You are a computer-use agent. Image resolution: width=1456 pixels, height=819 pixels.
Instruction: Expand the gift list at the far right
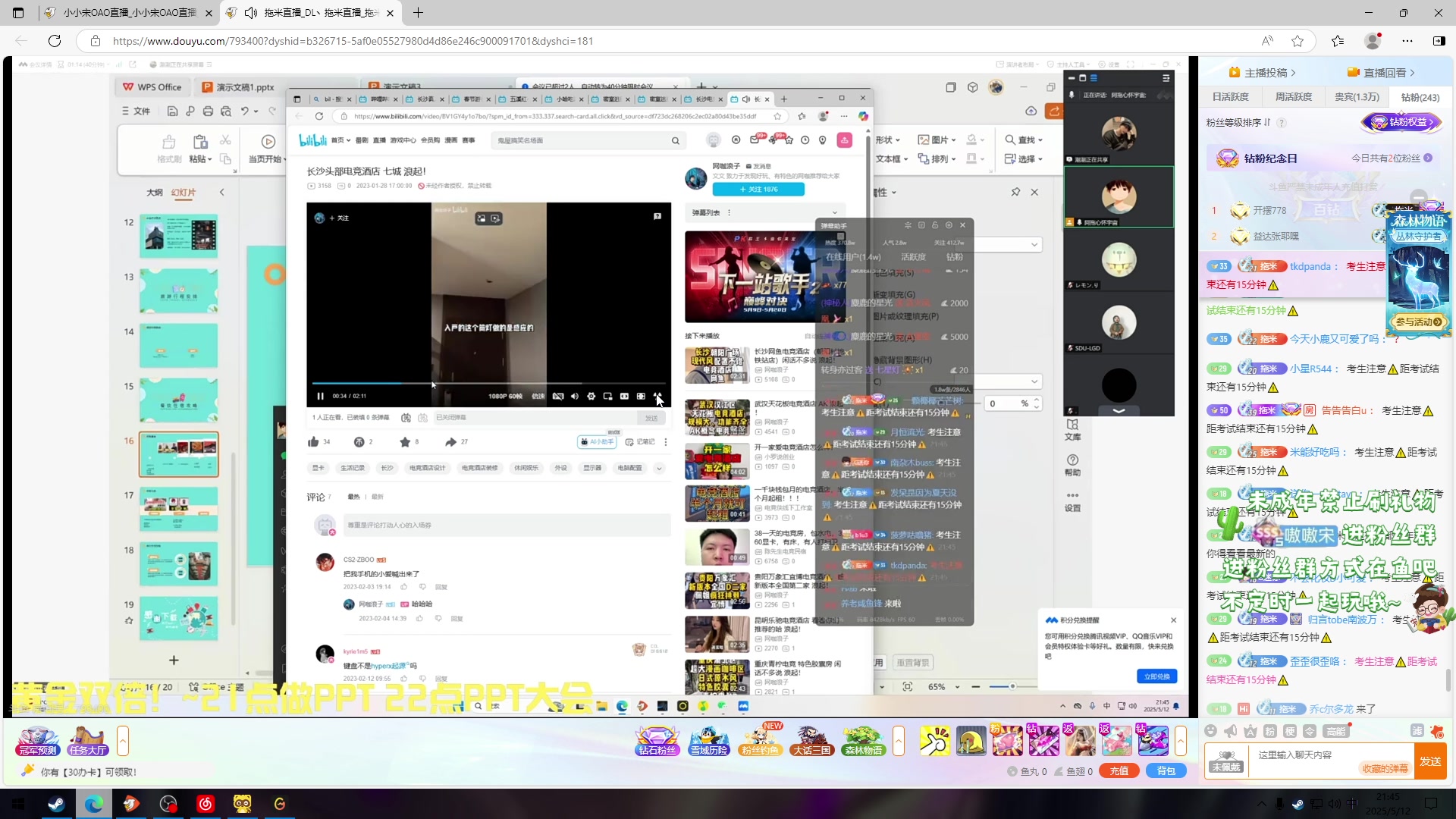click(x=1180, y=741)
